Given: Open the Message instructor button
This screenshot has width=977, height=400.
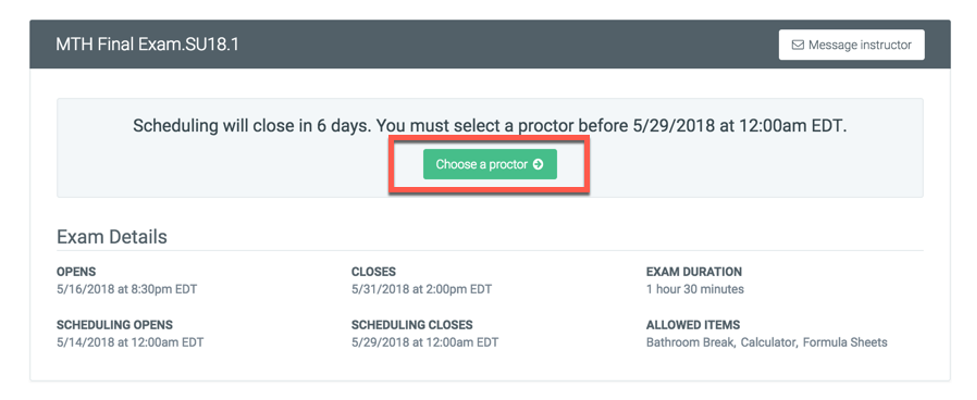Looking at the screenshot, I should point(851,45).
